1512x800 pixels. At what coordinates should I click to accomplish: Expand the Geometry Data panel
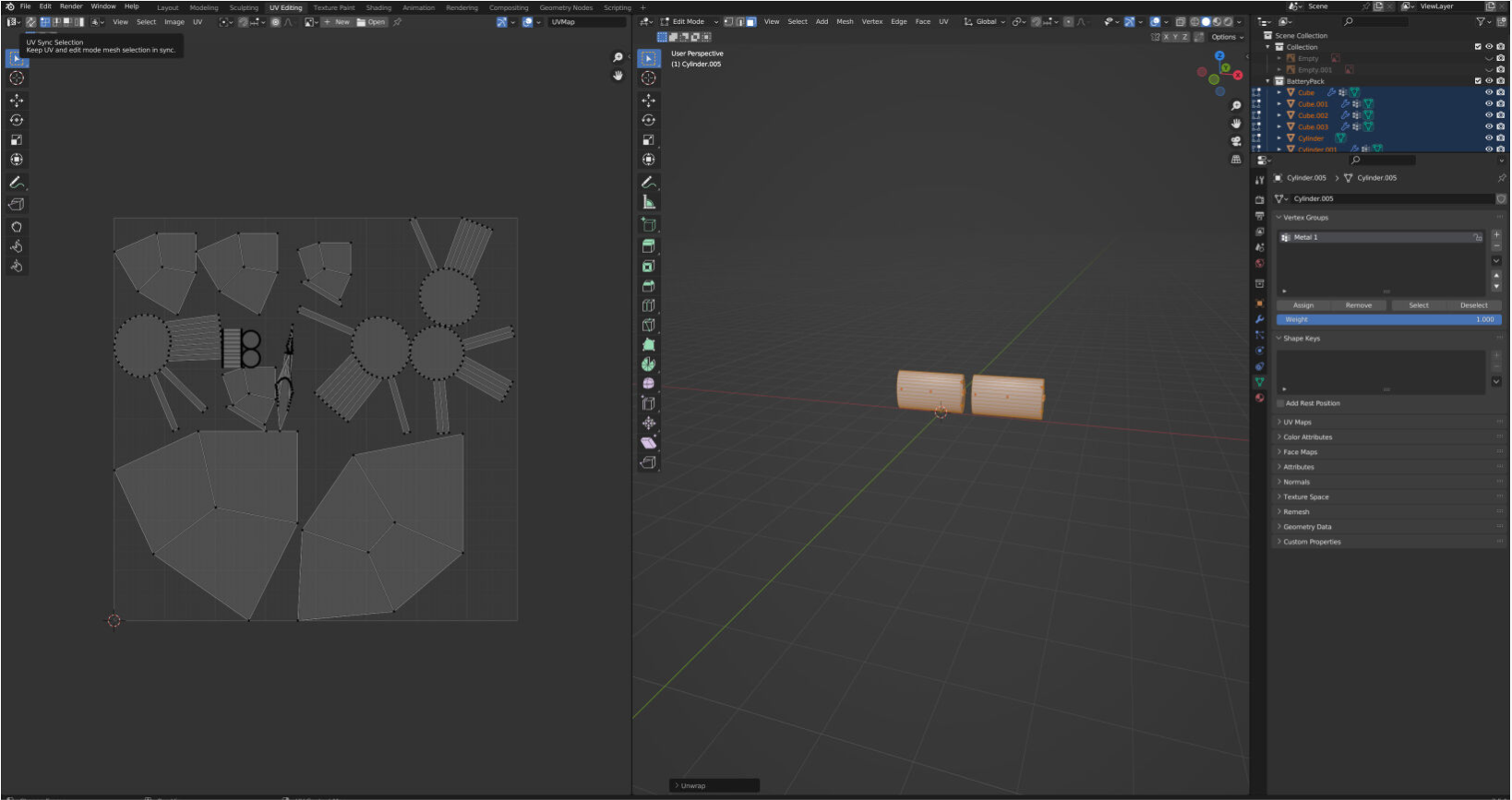point(1307,527)
